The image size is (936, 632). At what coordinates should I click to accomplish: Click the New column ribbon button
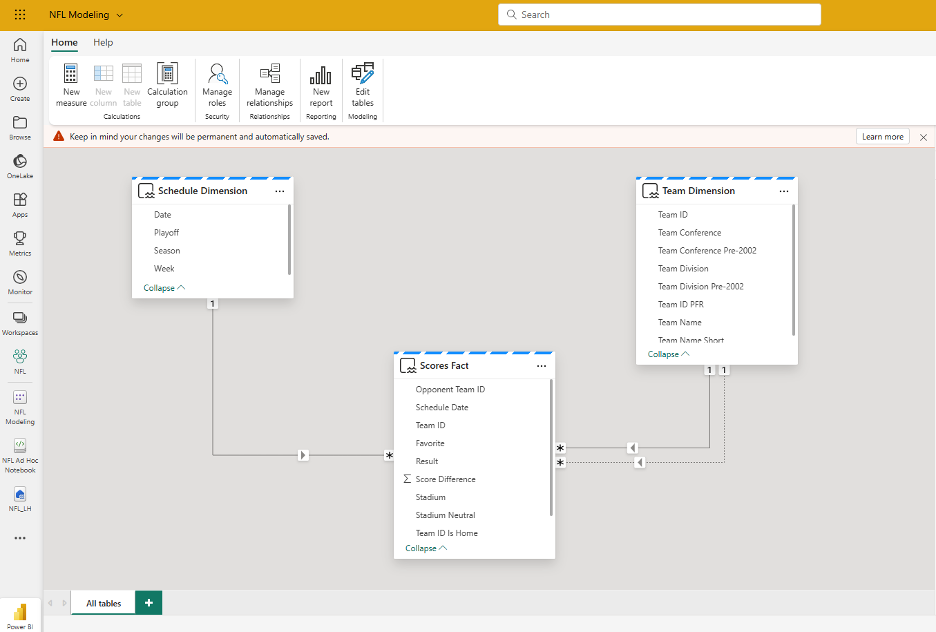[x=103, y=85]
